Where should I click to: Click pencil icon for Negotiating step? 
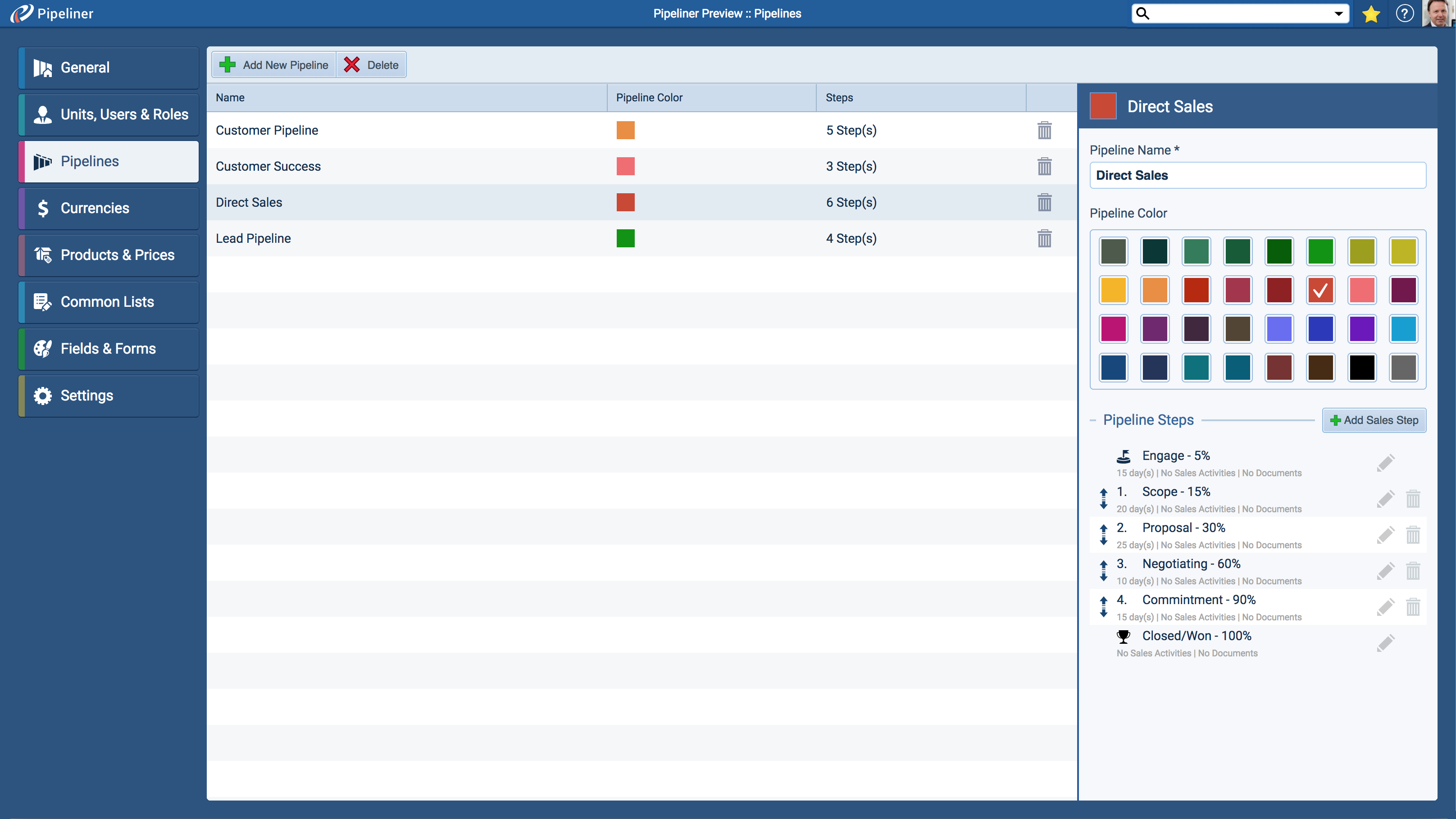(1385, 571)
